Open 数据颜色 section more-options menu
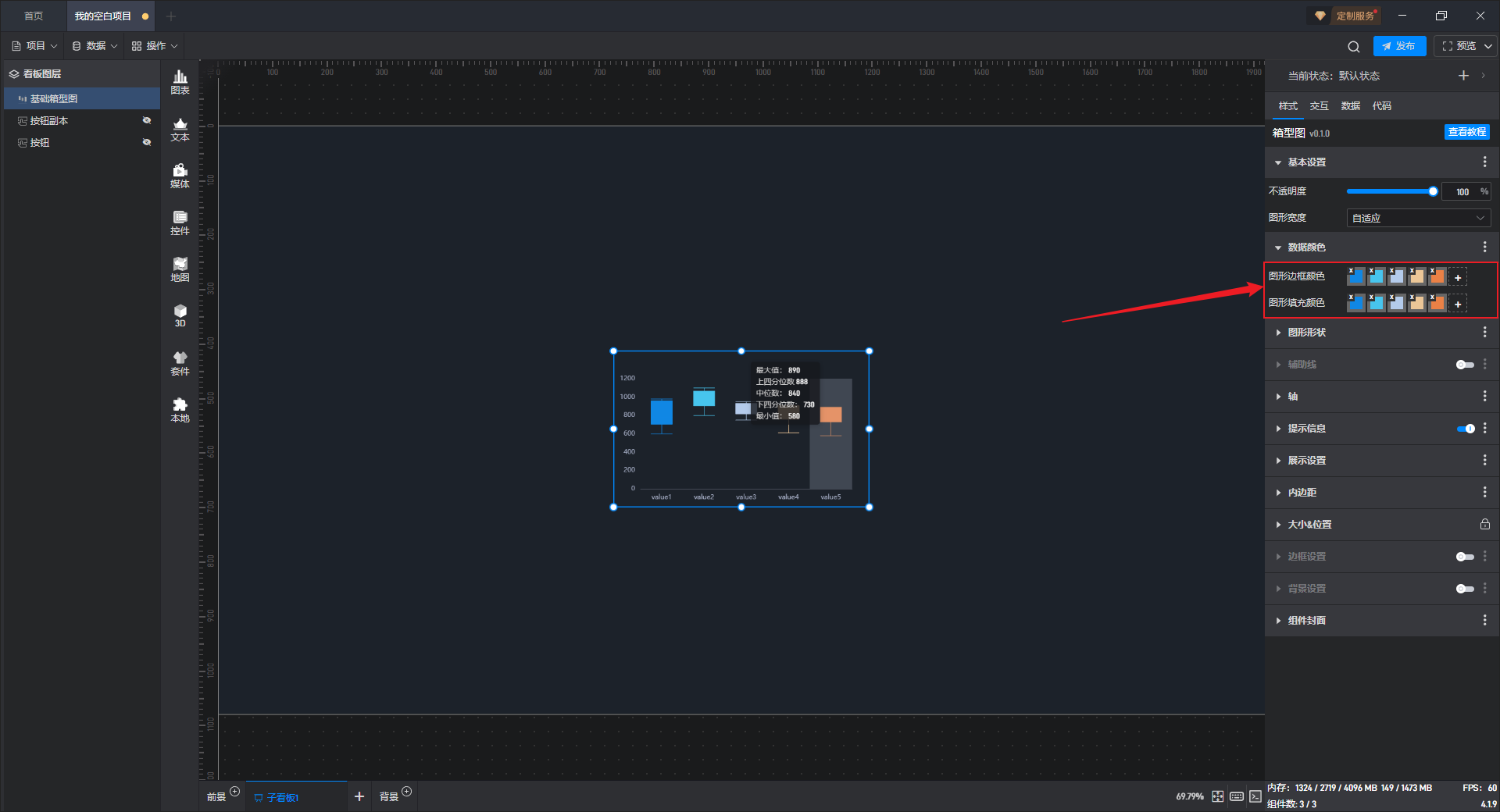The height and width of the screenshot is (812, 1500). tap(1484, 247)
